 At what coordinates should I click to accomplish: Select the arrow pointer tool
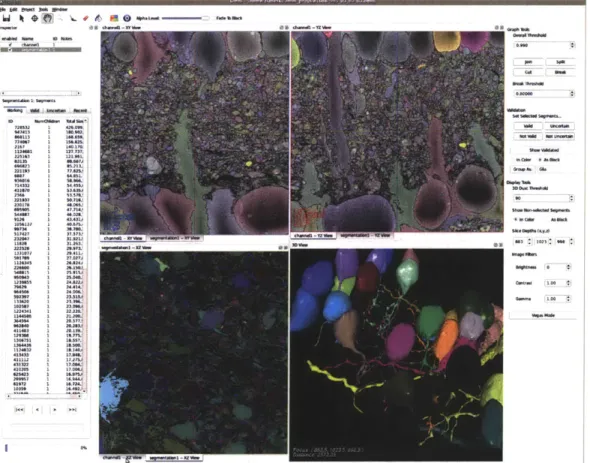click(x=21, y=18)
